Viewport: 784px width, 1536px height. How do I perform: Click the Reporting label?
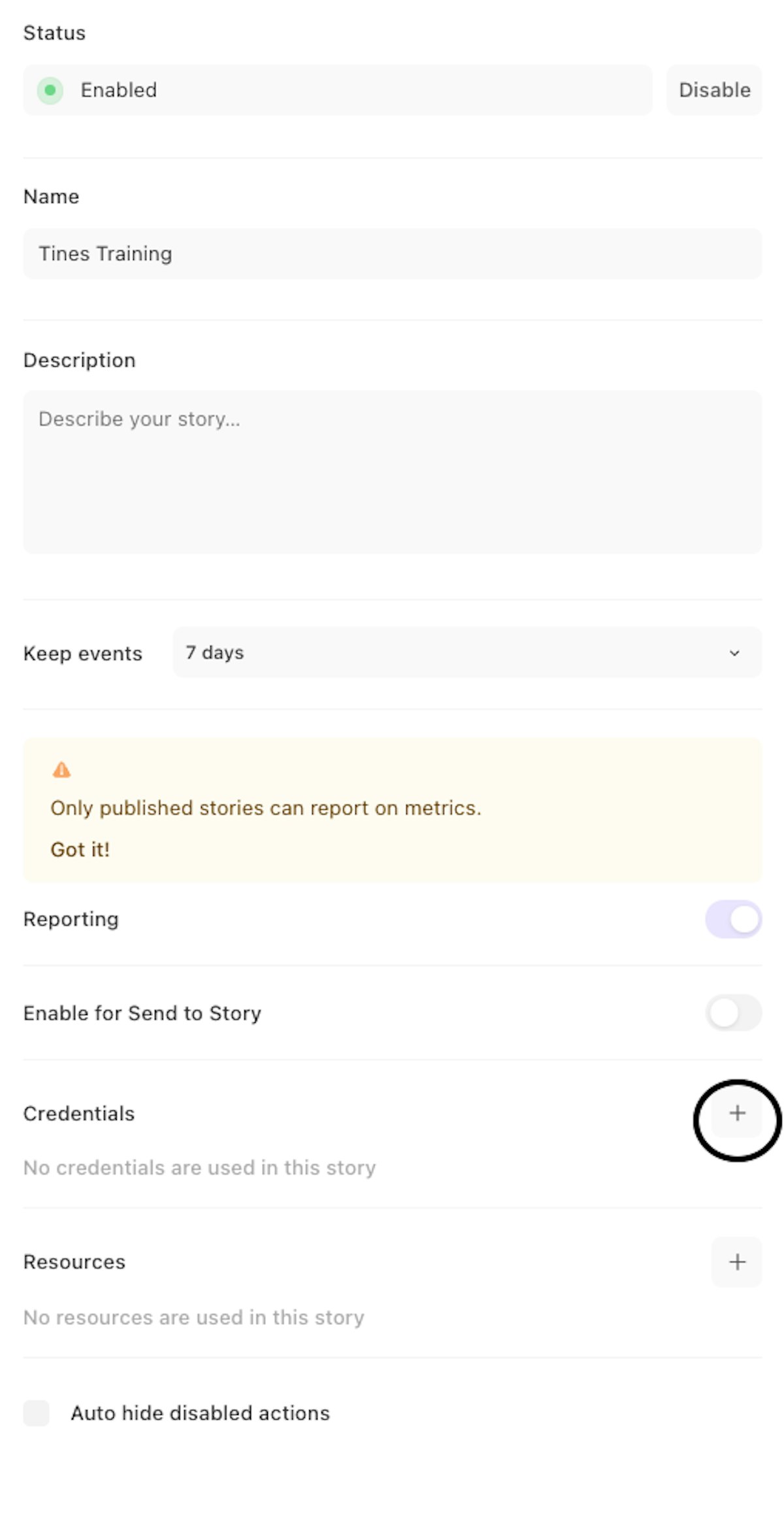pos(71,919)
